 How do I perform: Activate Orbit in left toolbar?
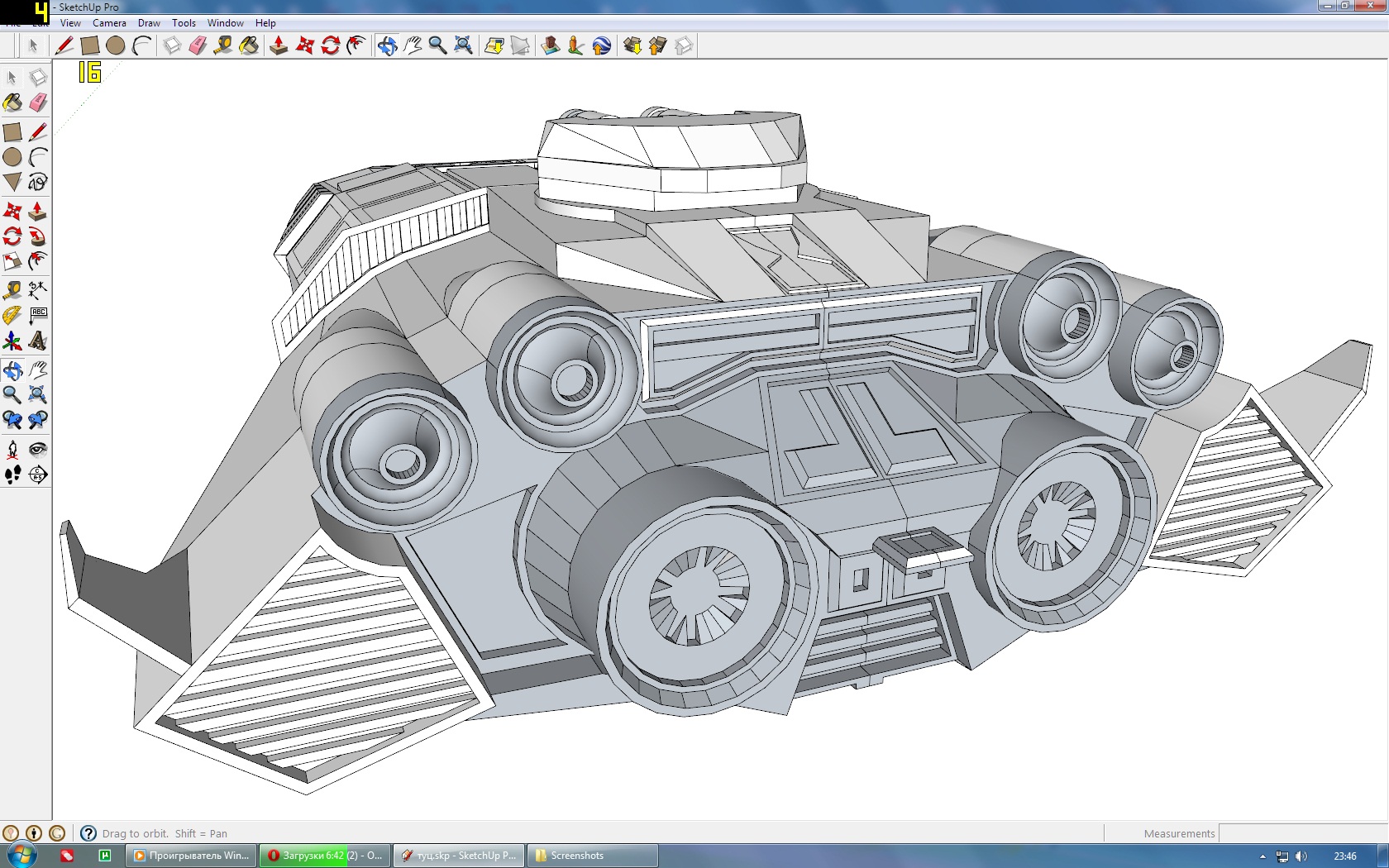click(12, 370)
